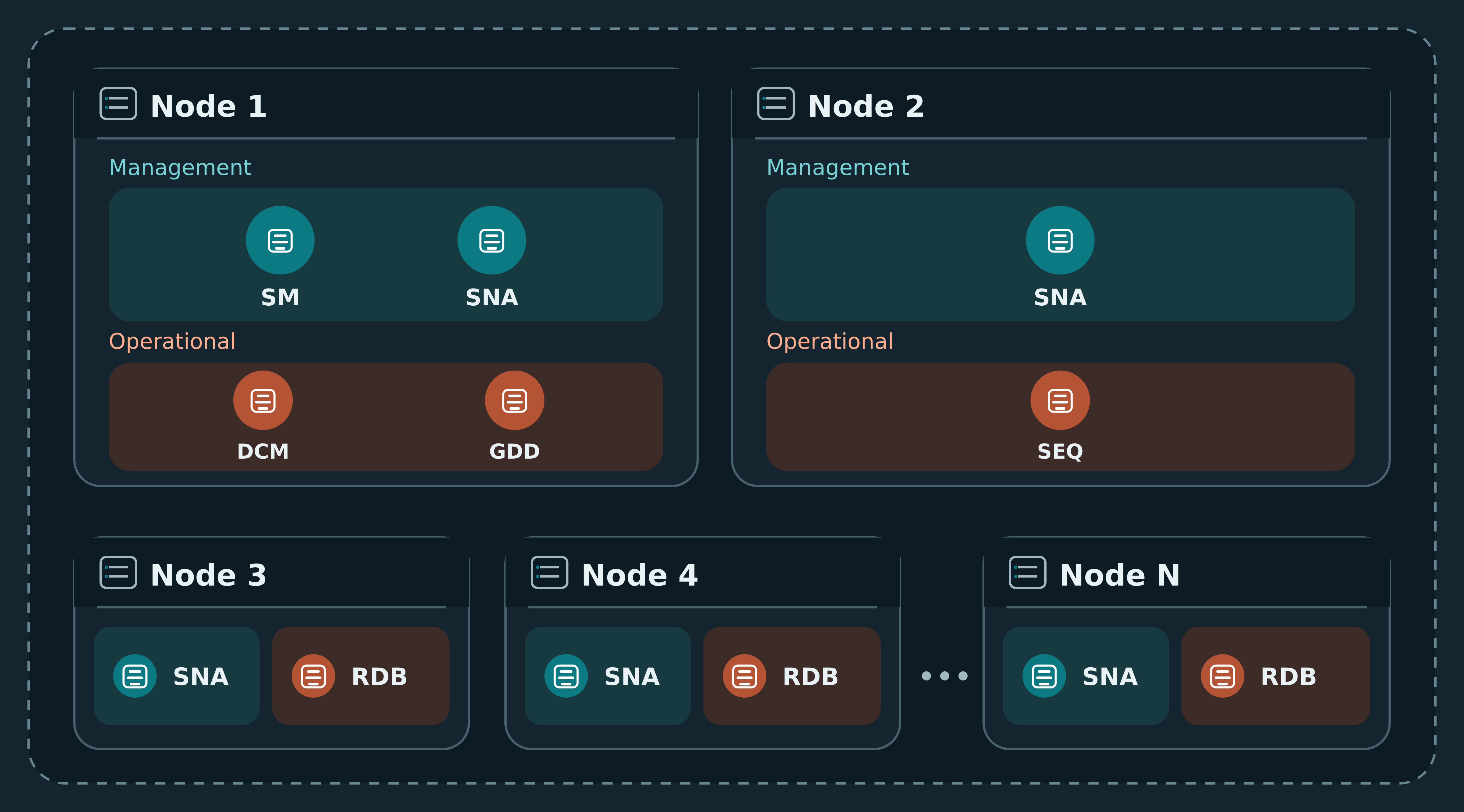Click the DCM label text
1464x812 pixels.
click(x=263, y=452)
